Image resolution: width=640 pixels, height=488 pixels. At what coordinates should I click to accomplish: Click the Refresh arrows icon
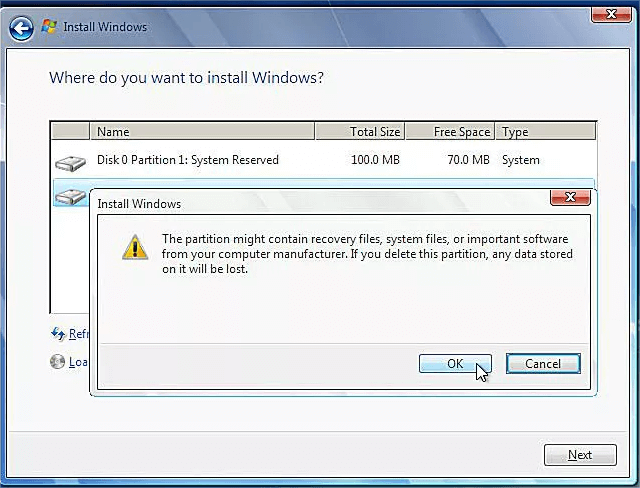click(x=58, y=334)
